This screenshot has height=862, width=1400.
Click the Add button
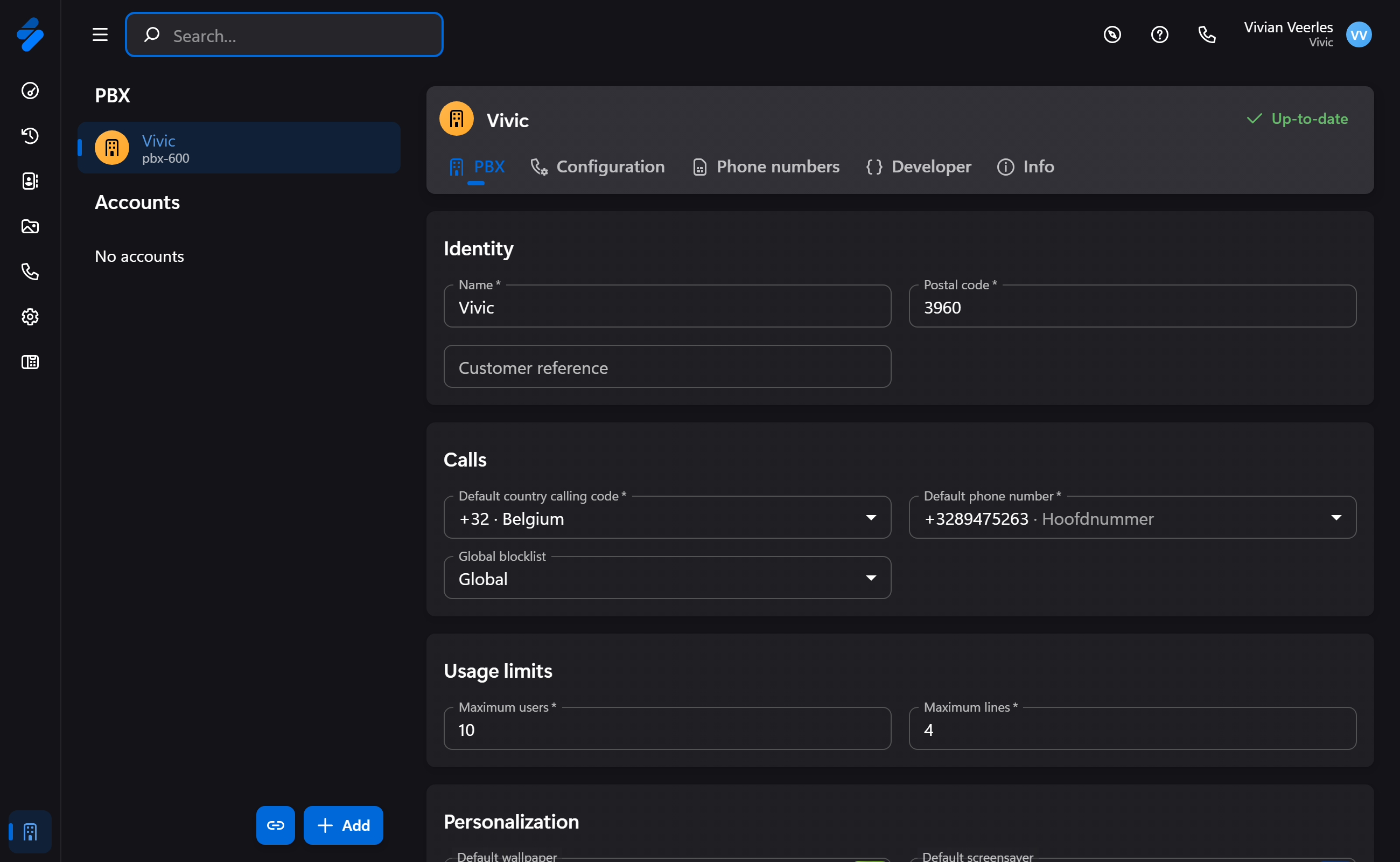click(344, 825)
